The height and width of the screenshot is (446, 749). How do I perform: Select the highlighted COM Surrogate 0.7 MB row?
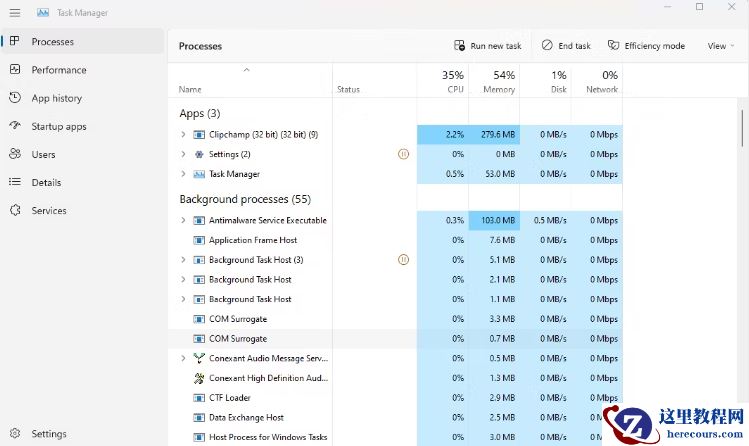click(395, 339)
